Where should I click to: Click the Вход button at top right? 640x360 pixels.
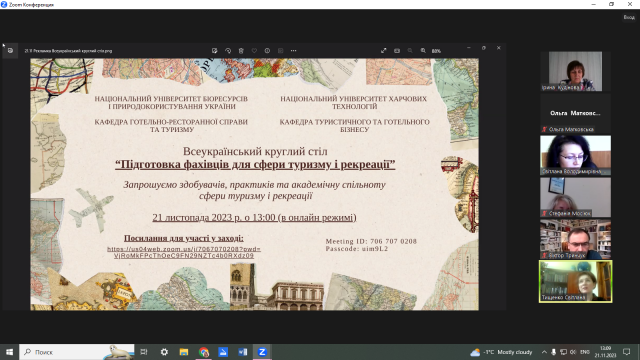[x=629, y=17]
